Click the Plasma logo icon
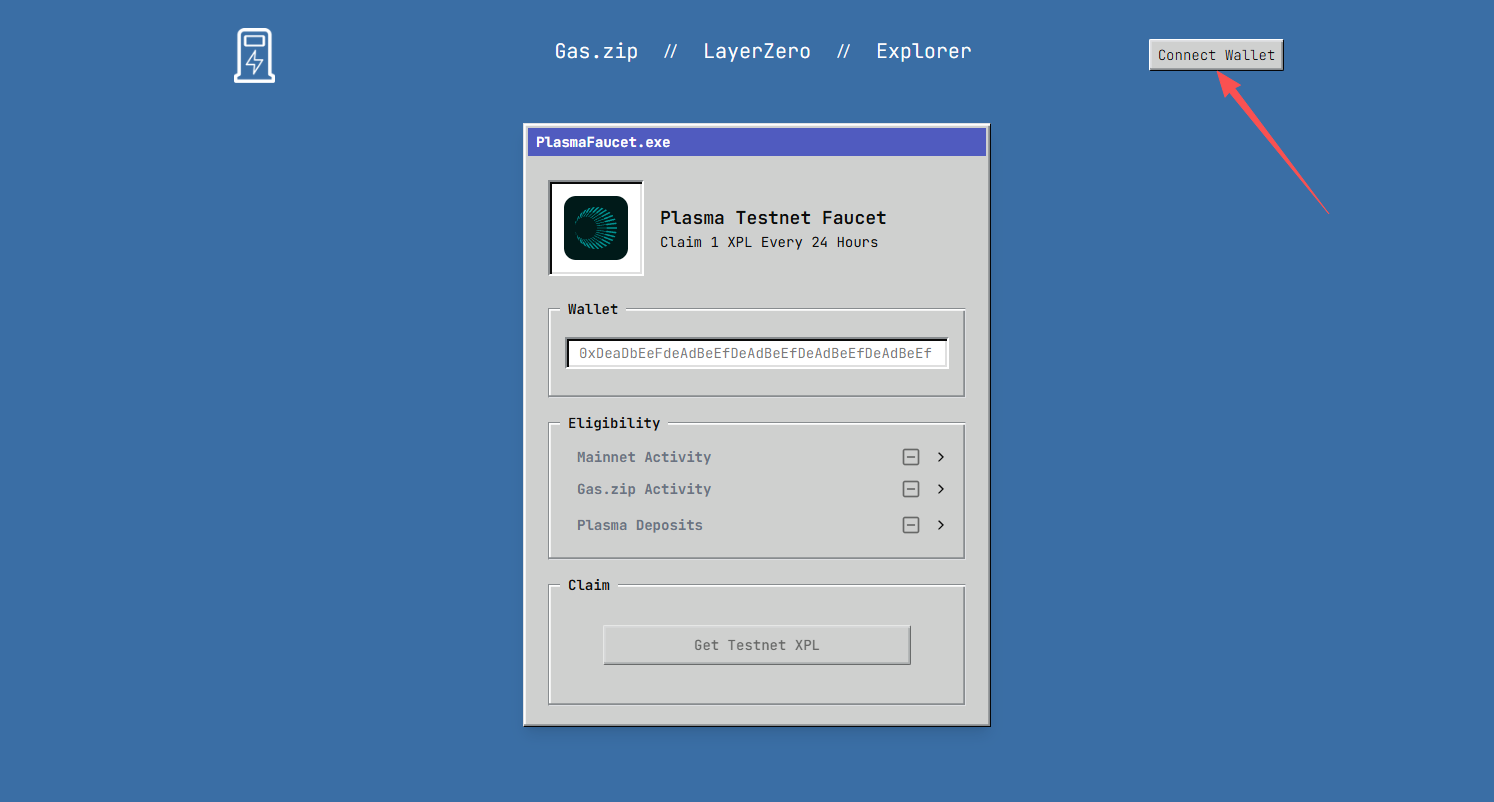The height and width of the screenshot is (802, 1494). (x=596, y=228)
